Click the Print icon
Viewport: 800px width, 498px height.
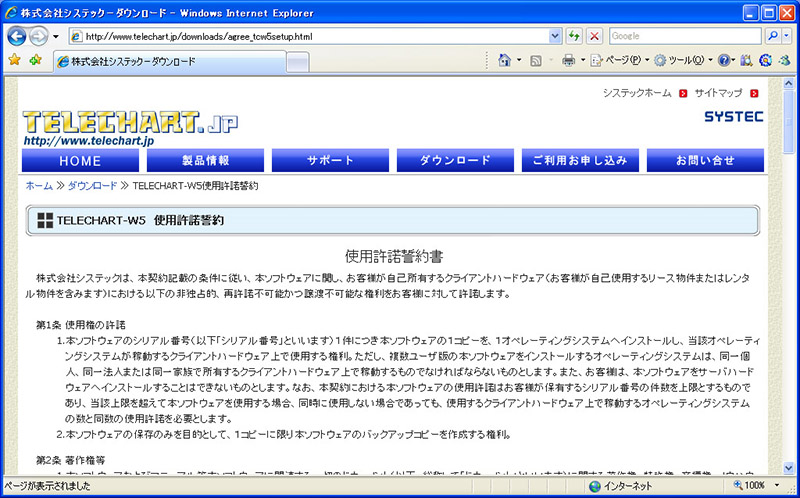[x=568, y=61]
